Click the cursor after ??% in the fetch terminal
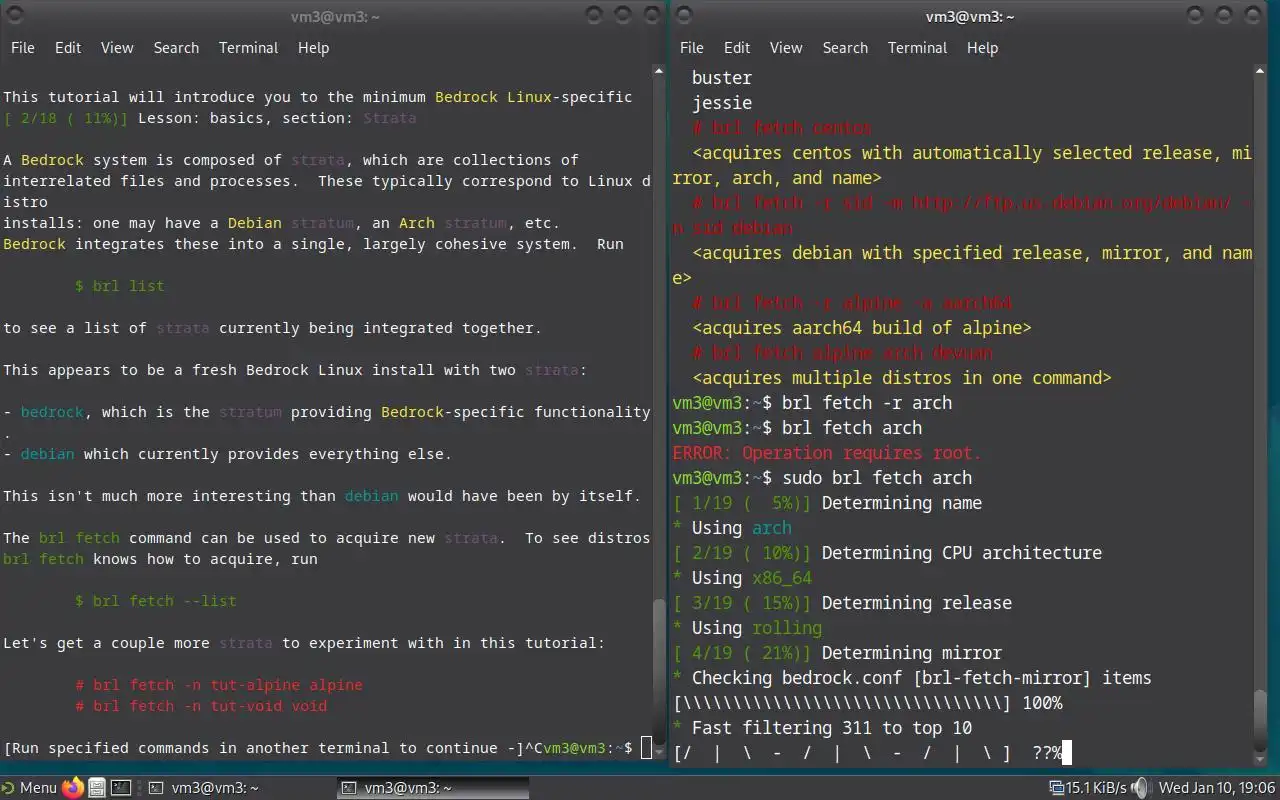 click(x=1066, y=753)
